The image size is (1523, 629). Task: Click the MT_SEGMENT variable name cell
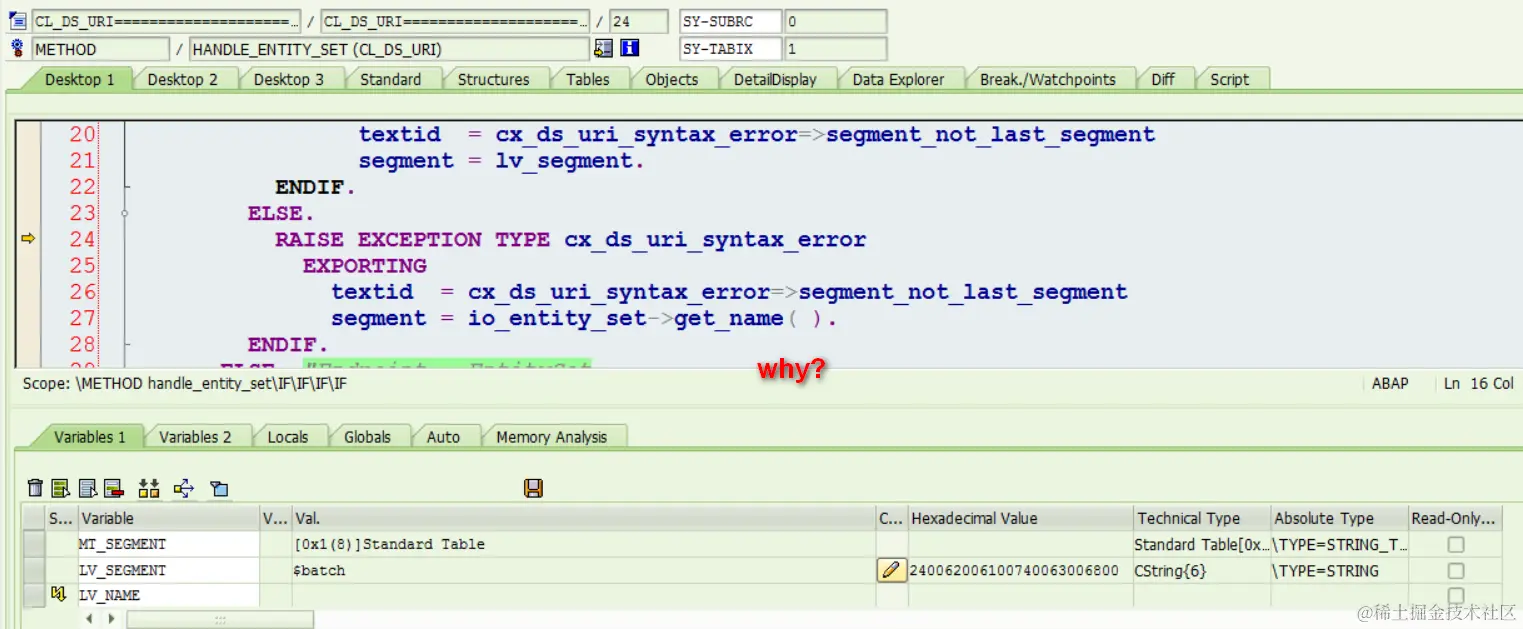[x=168, y=544]
